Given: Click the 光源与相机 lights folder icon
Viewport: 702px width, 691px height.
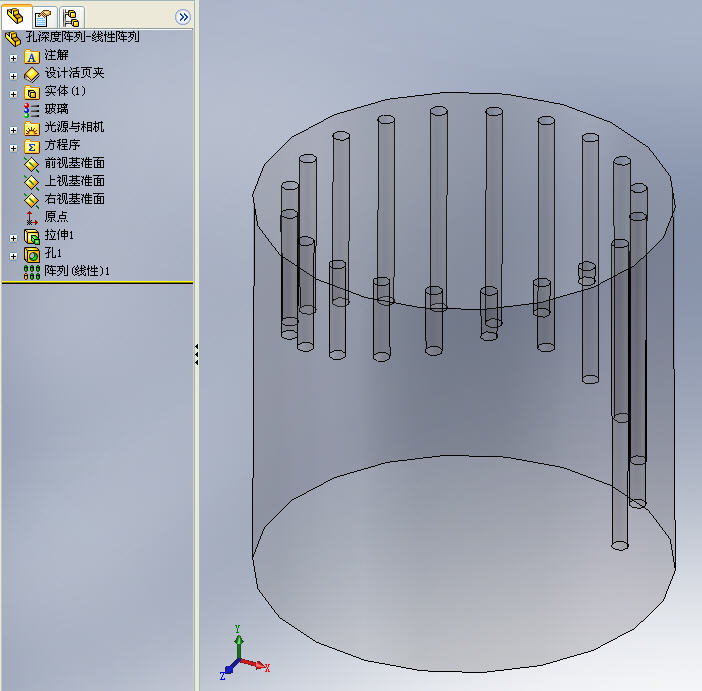Looking at the screenshot, I should (x=31, y=129).
